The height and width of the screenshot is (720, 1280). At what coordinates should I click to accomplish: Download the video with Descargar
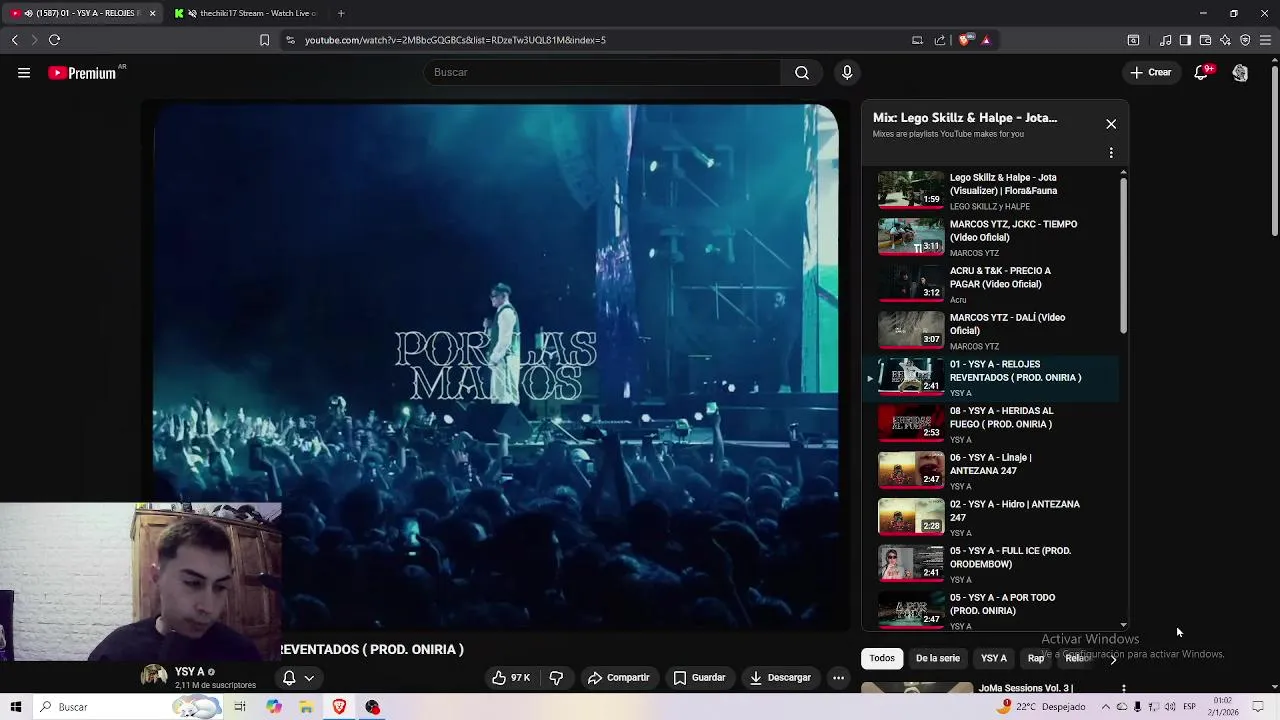click(x=780, y=677)
